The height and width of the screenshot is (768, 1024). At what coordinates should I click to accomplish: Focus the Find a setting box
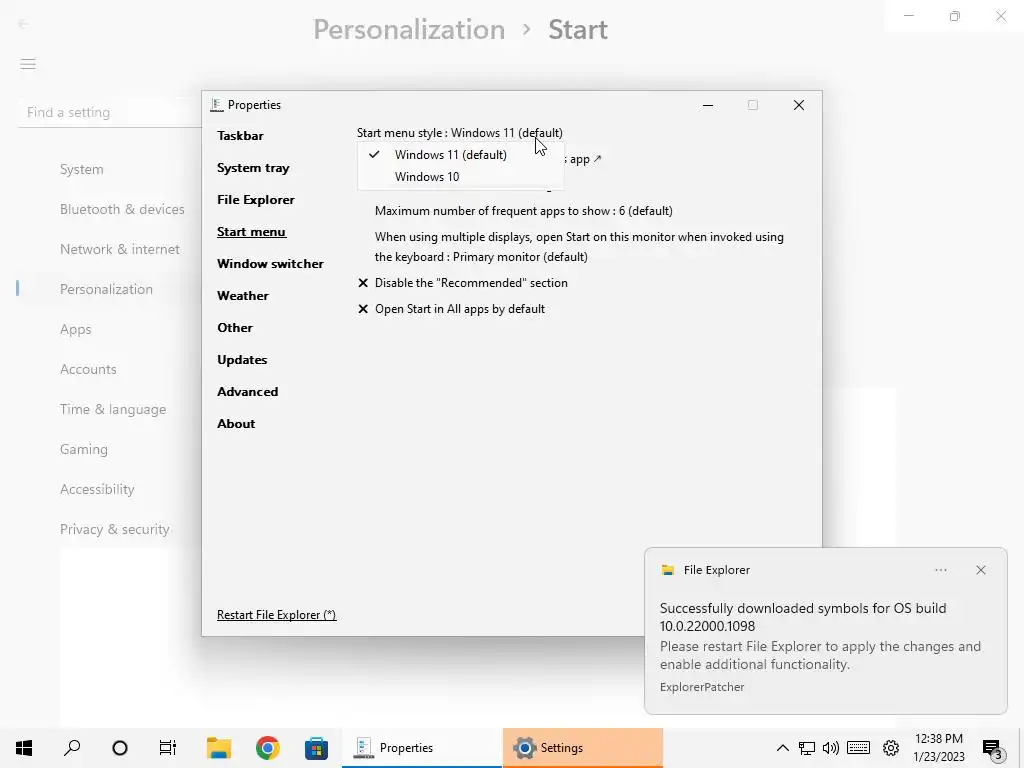[110, 112]
